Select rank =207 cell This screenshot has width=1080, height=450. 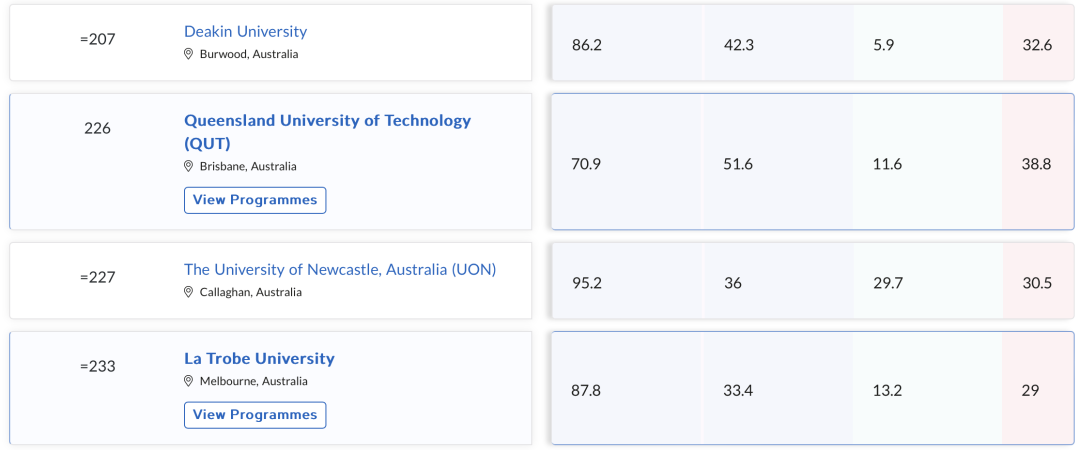pyautogui.click(x=98, y=39)
